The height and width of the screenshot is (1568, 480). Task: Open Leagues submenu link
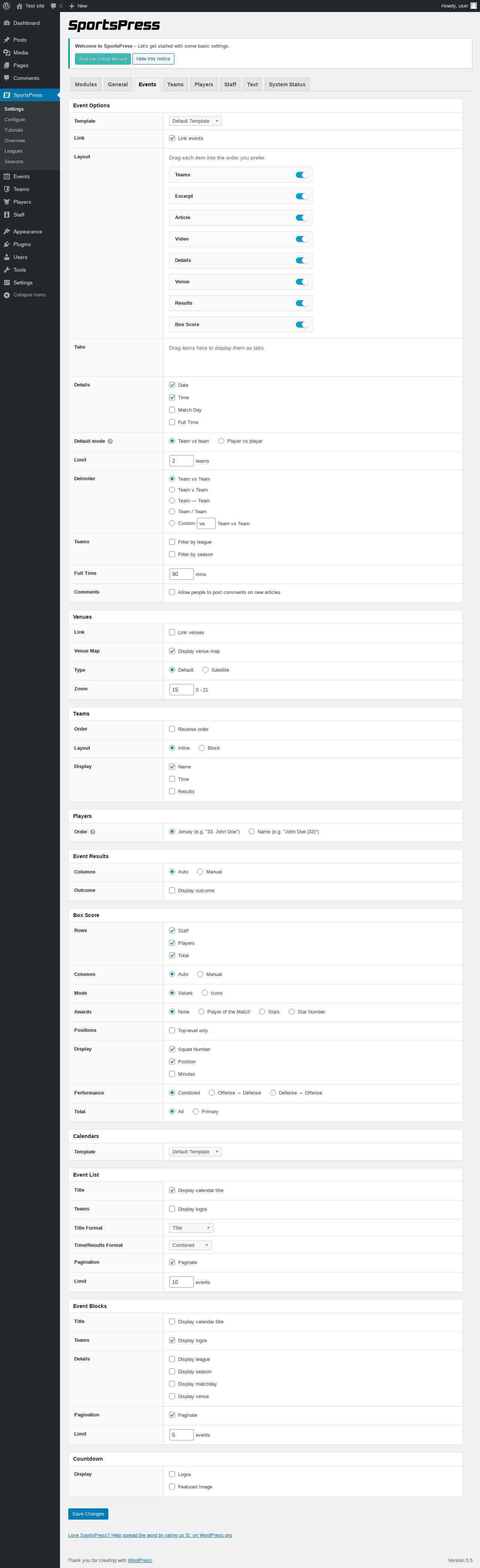click(13, 151)
